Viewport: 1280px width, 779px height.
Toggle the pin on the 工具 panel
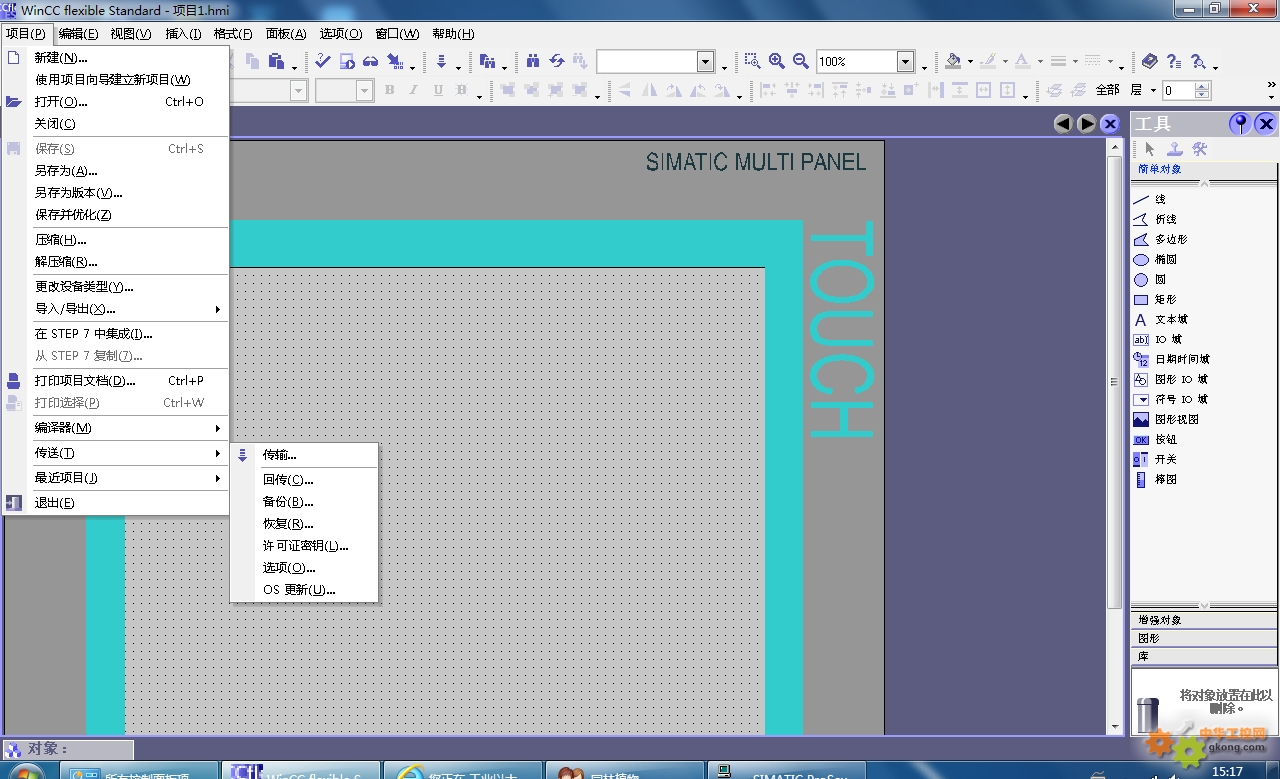coord(1241,123)
